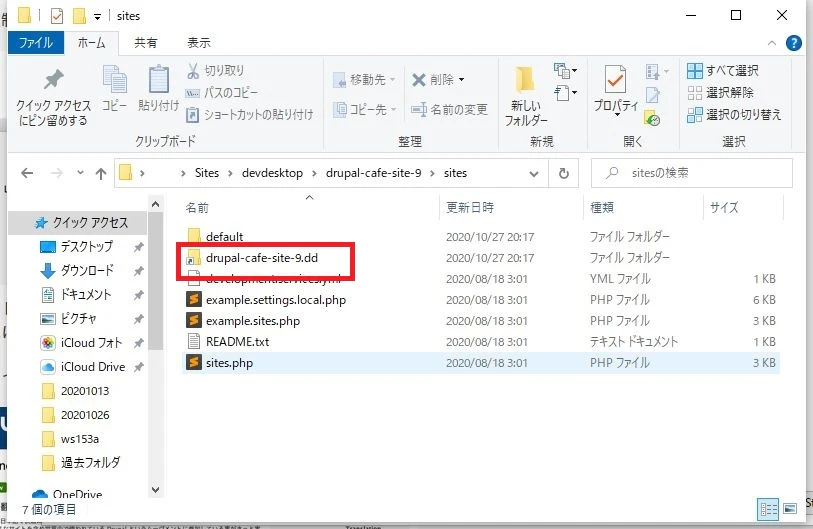The image size is (813, 529).
Task: Click the Open dropdown icon in ribbon
Action: pyautogui.click(x=656, y=71)
